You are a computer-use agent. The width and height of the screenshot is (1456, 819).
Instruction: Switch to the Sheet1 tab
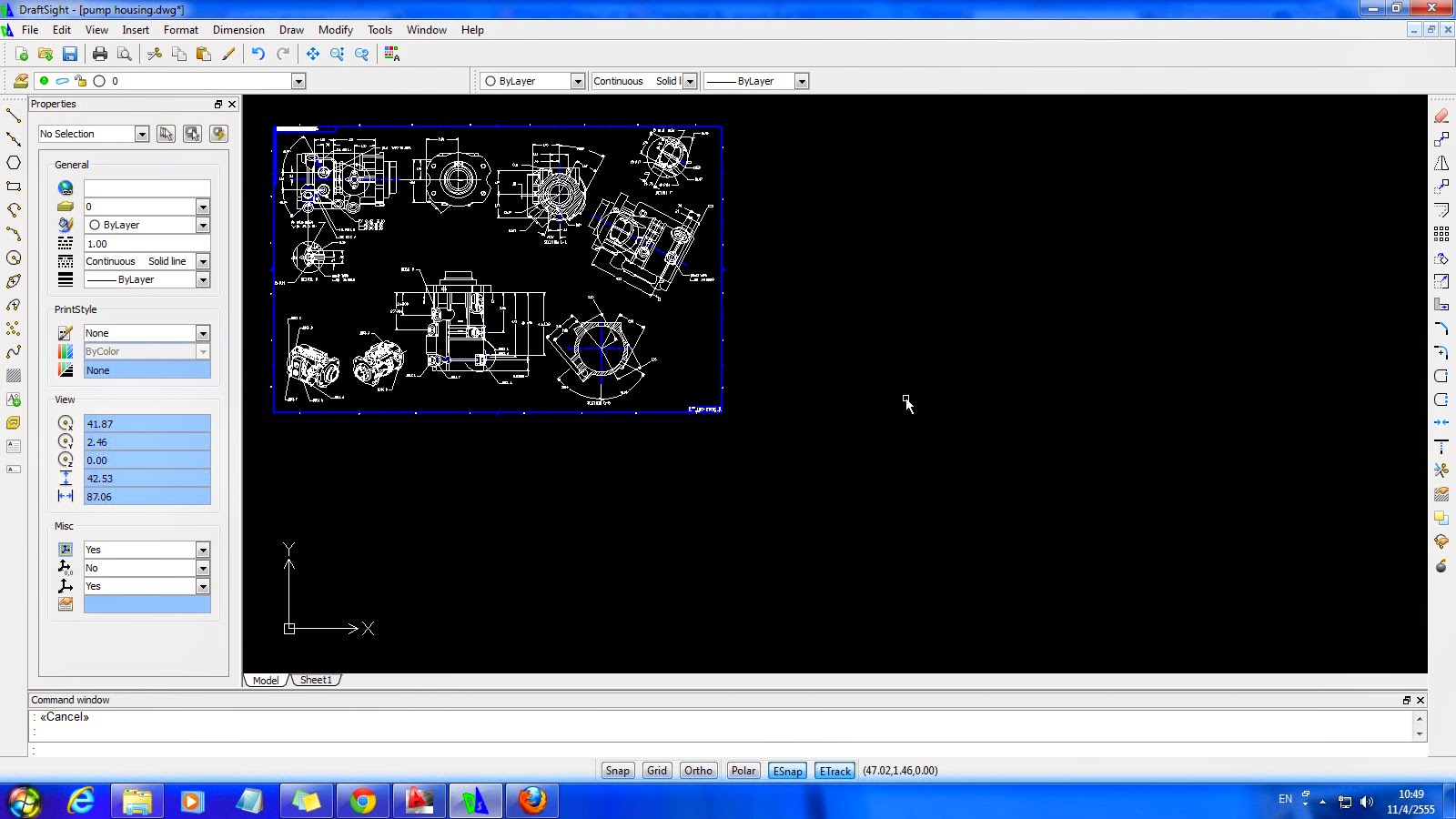click(x=316, y=680)
